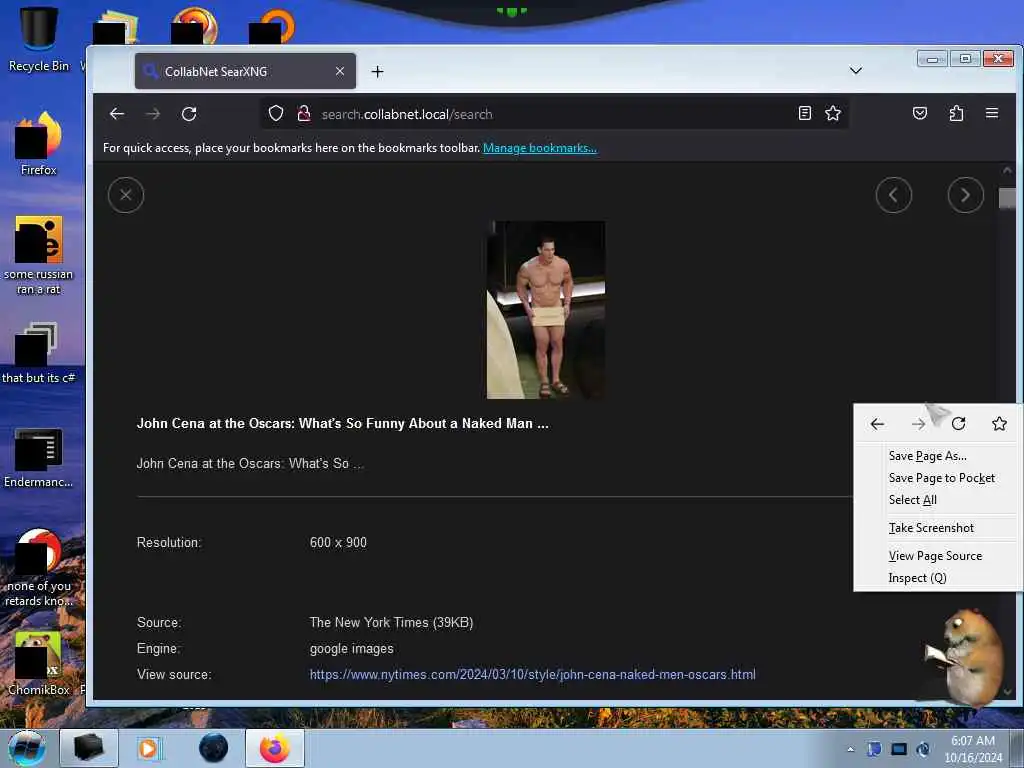The height and width of the screenshot is (768, 1024).
Task: Open a new tab with plus button
Action: (x=377, y=72)
